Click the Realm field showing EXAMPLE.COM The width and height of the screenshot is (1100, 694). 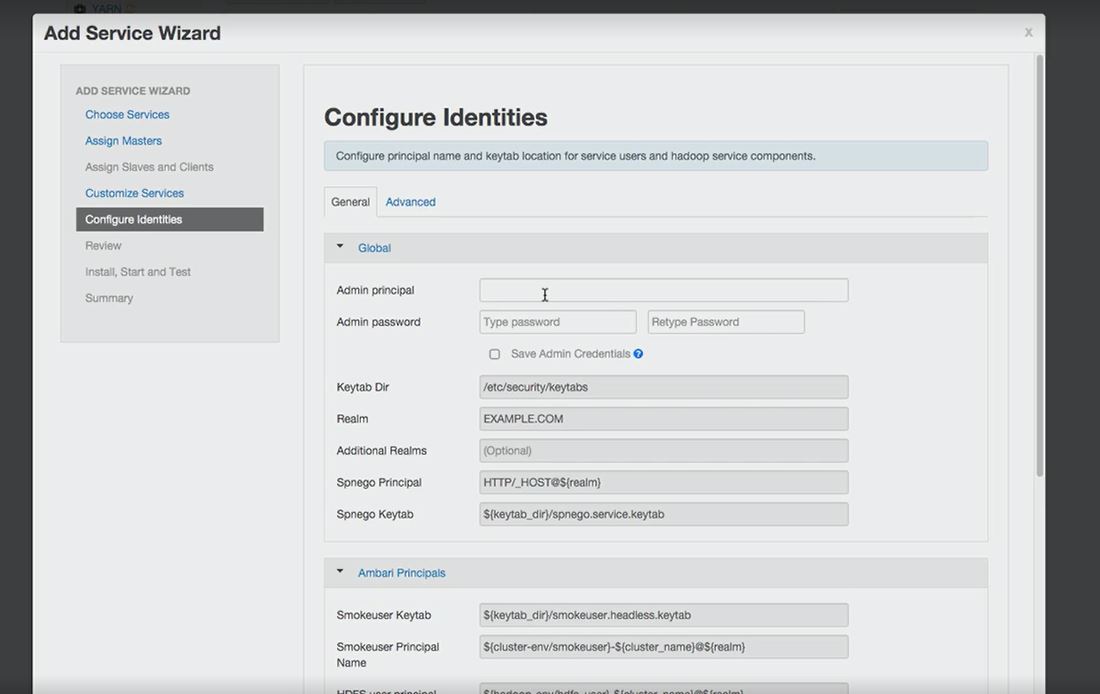coord(662,418)
